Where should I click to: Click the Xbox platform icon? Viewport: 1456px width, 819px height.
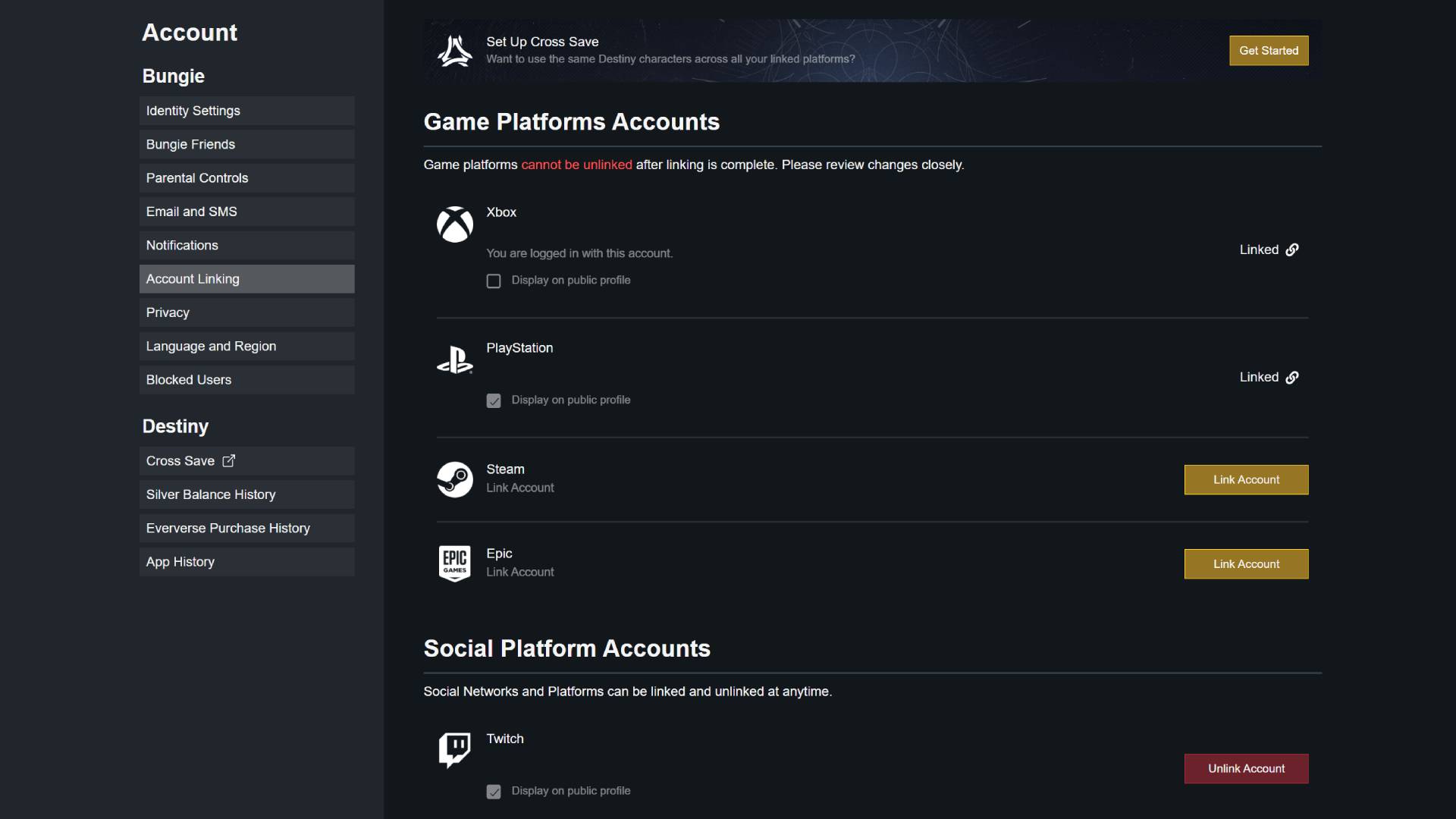(x=455, y=224)
